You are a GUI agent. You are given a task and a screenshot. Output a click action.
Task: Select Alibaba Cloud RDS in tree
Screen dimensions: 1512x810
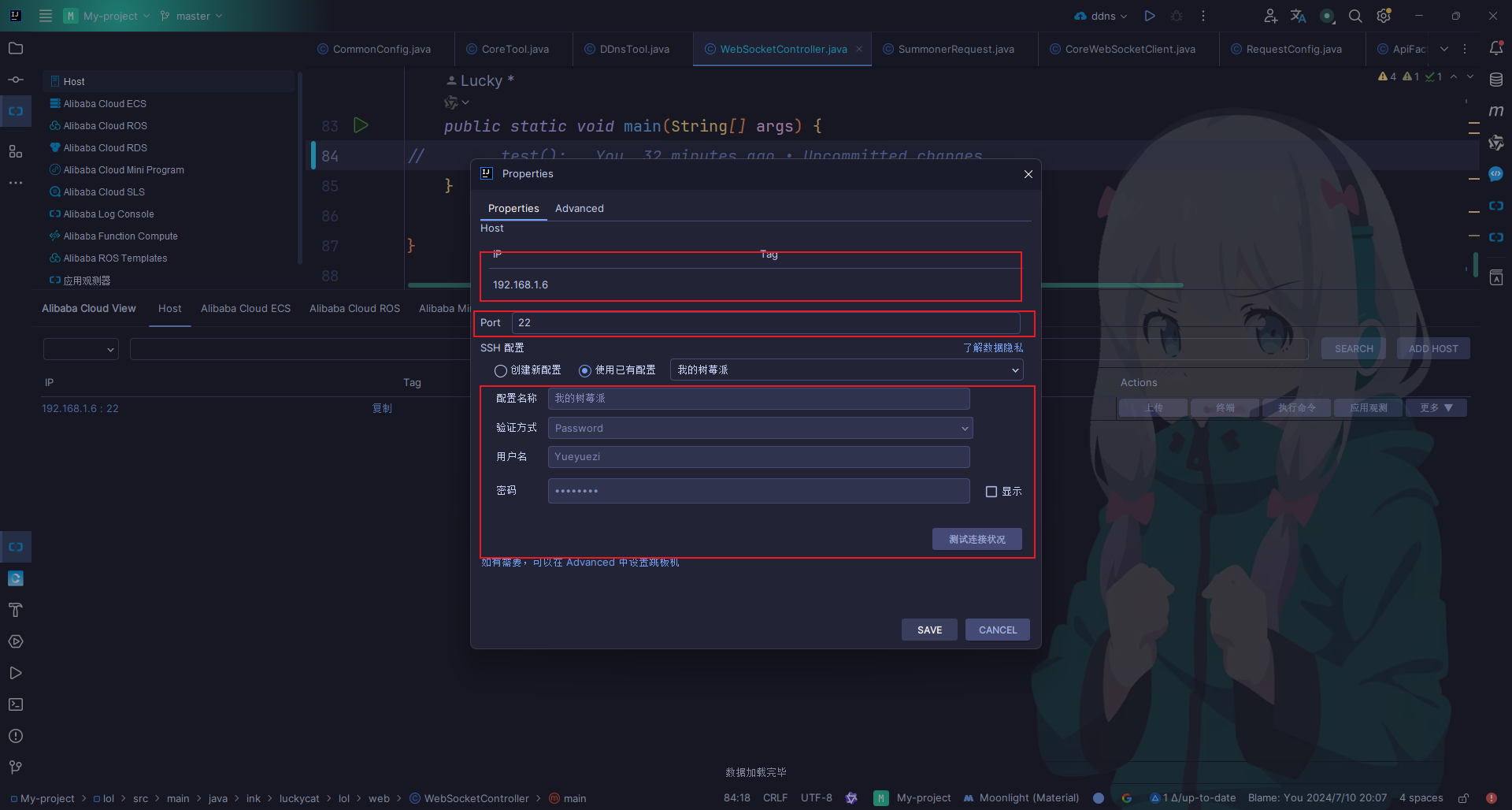pyautogui.click(x=106, y=147)
